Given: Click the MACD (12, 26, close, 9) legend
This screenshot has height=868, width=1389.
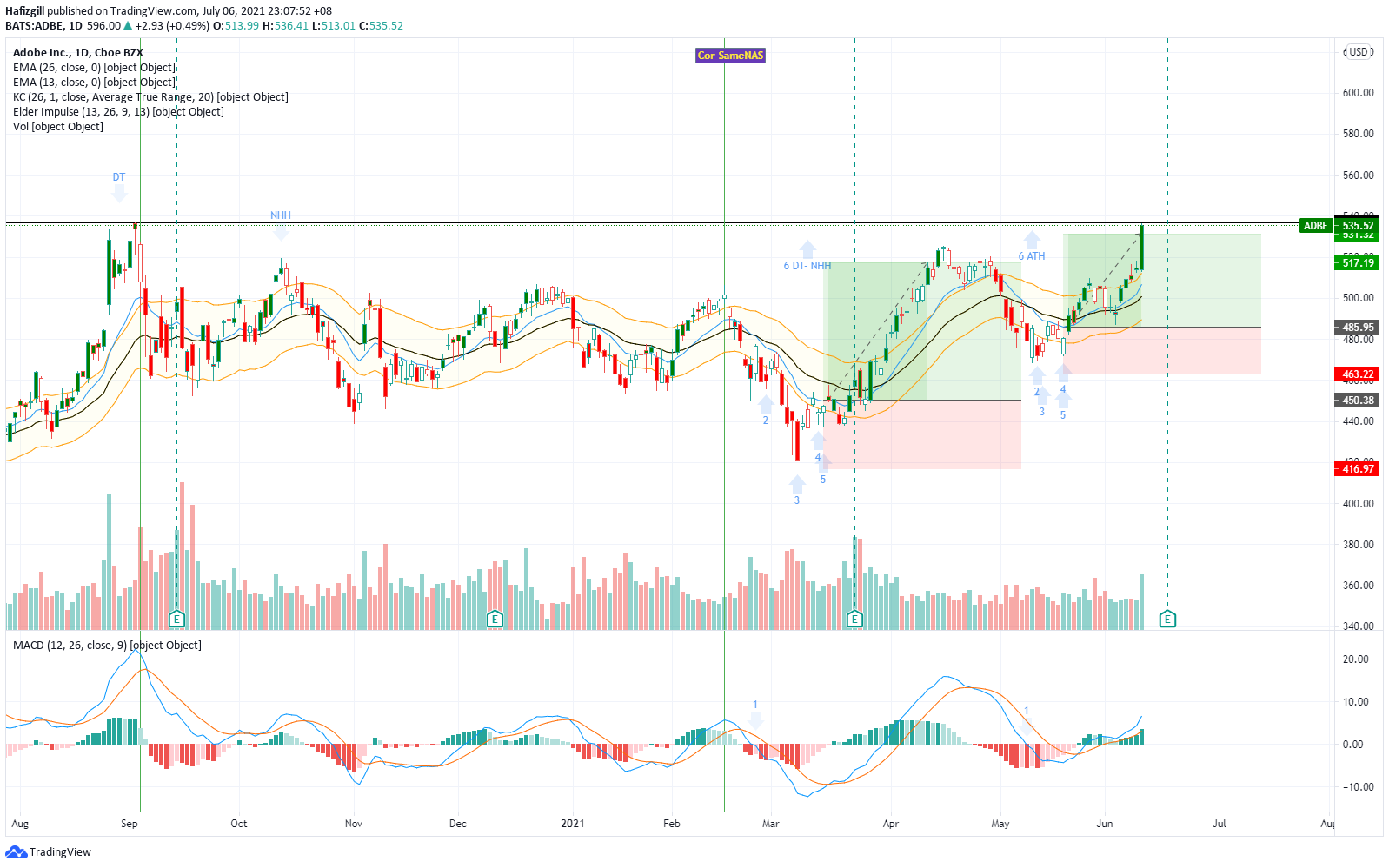Looking at the screenshot, I should [107, 646].
